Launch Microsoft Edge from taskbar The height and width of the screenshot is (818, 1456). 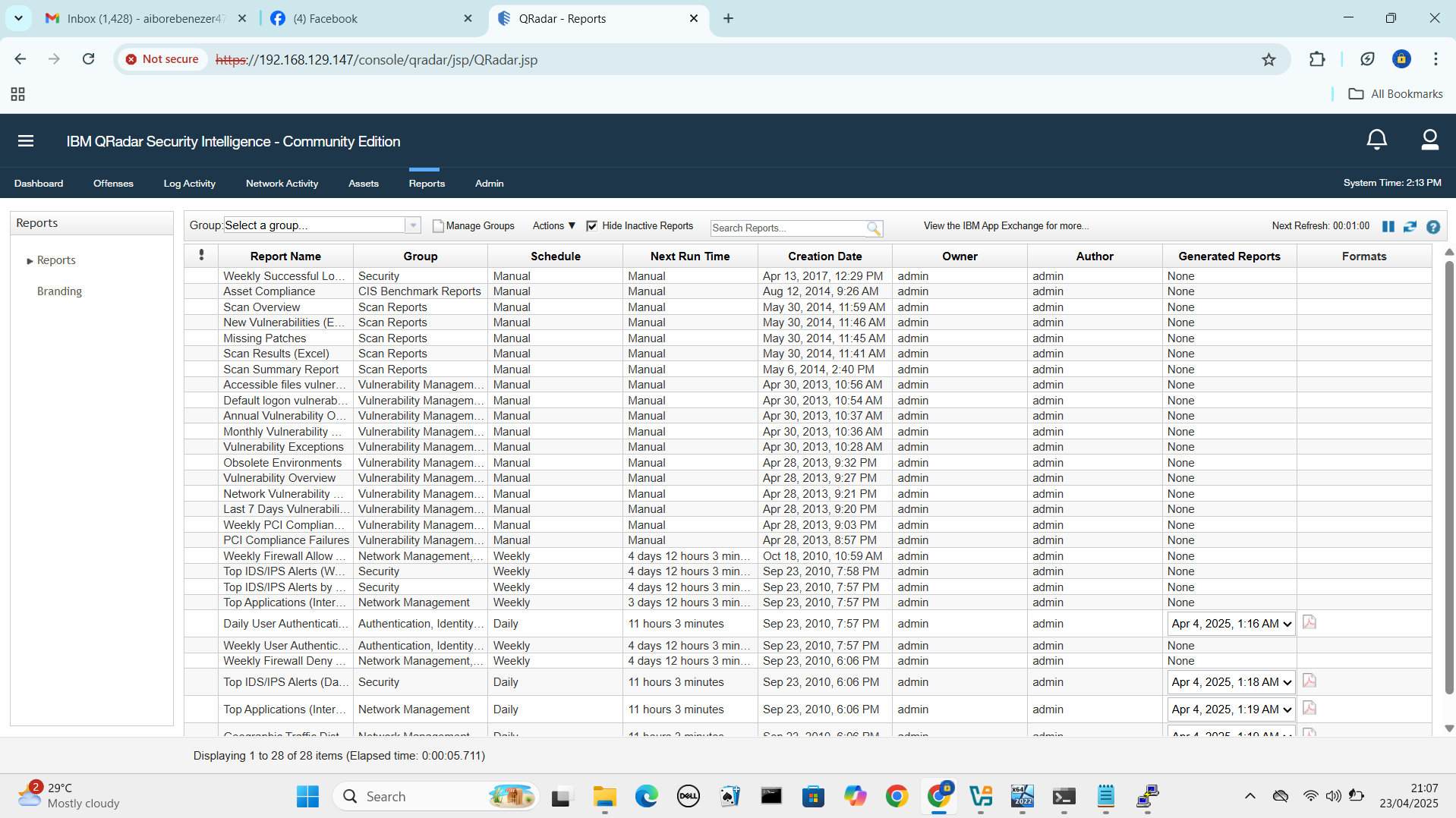pos(647,796)
